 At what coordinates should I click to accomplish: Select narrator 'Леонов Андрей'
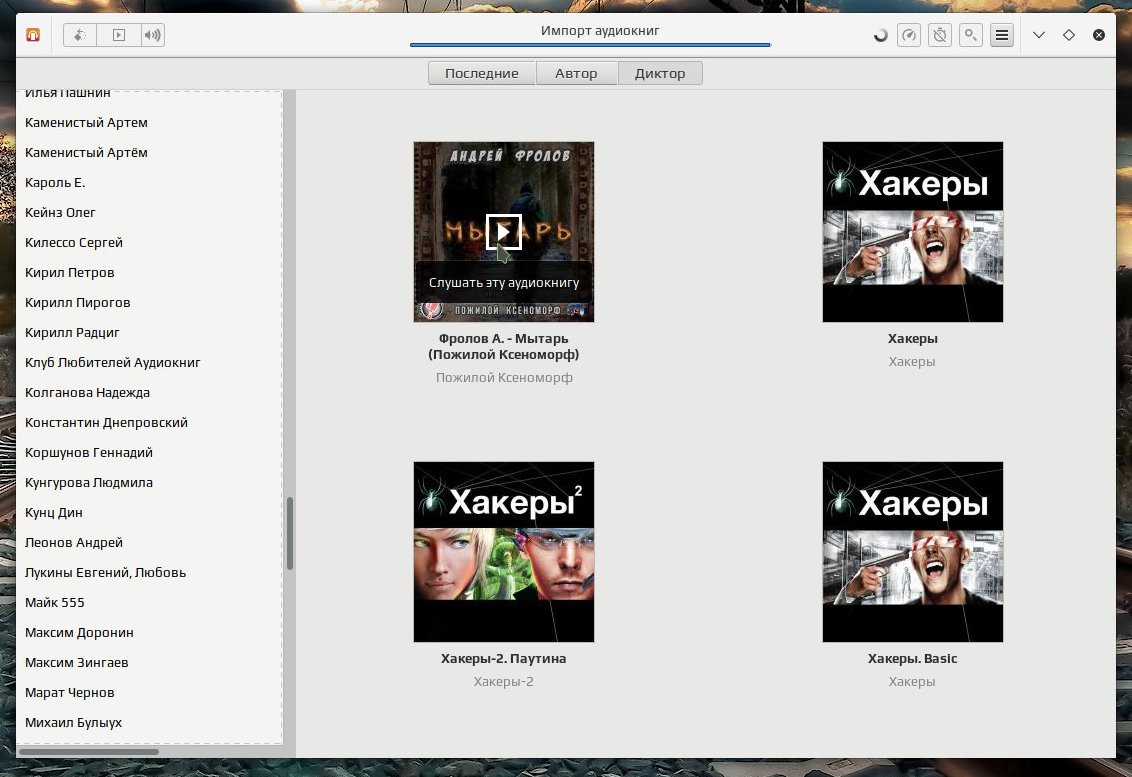149,542
